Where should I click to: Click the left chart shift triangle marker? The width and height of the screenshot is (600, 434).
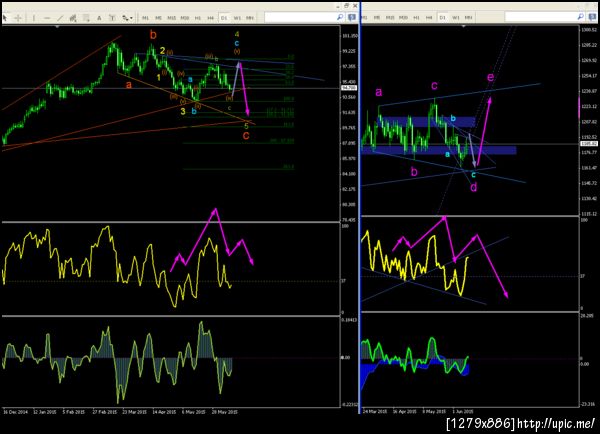57,27
